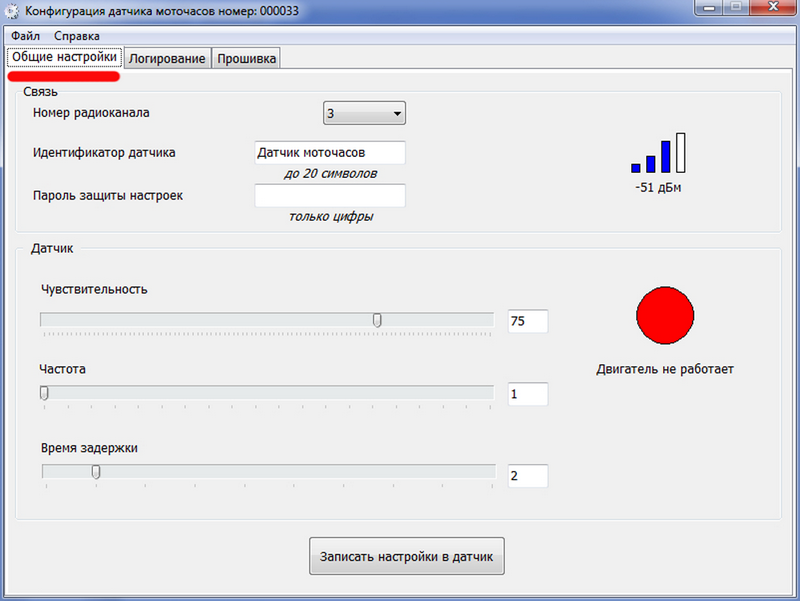Open the Файл menu
Viewport: 800px width, 601px height.
[26, 36]
